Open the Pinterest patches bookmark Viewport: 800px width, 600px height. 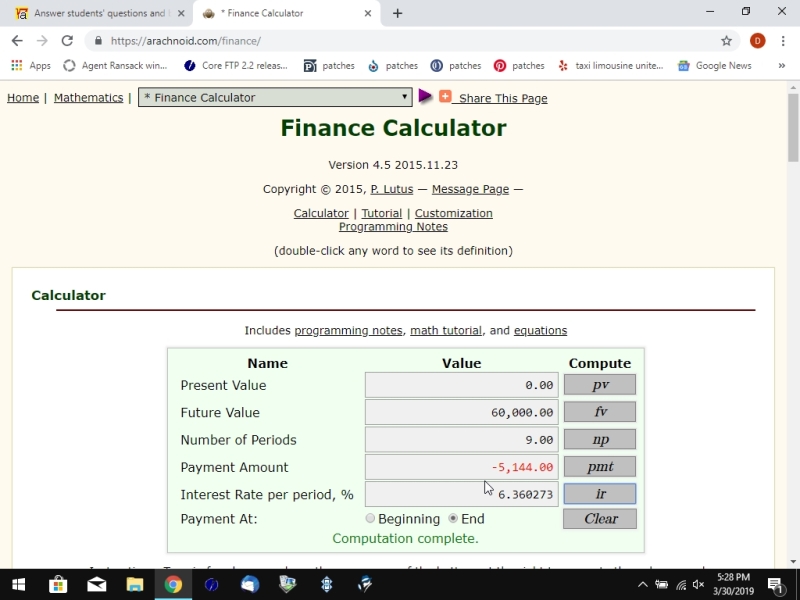(519, 65)
